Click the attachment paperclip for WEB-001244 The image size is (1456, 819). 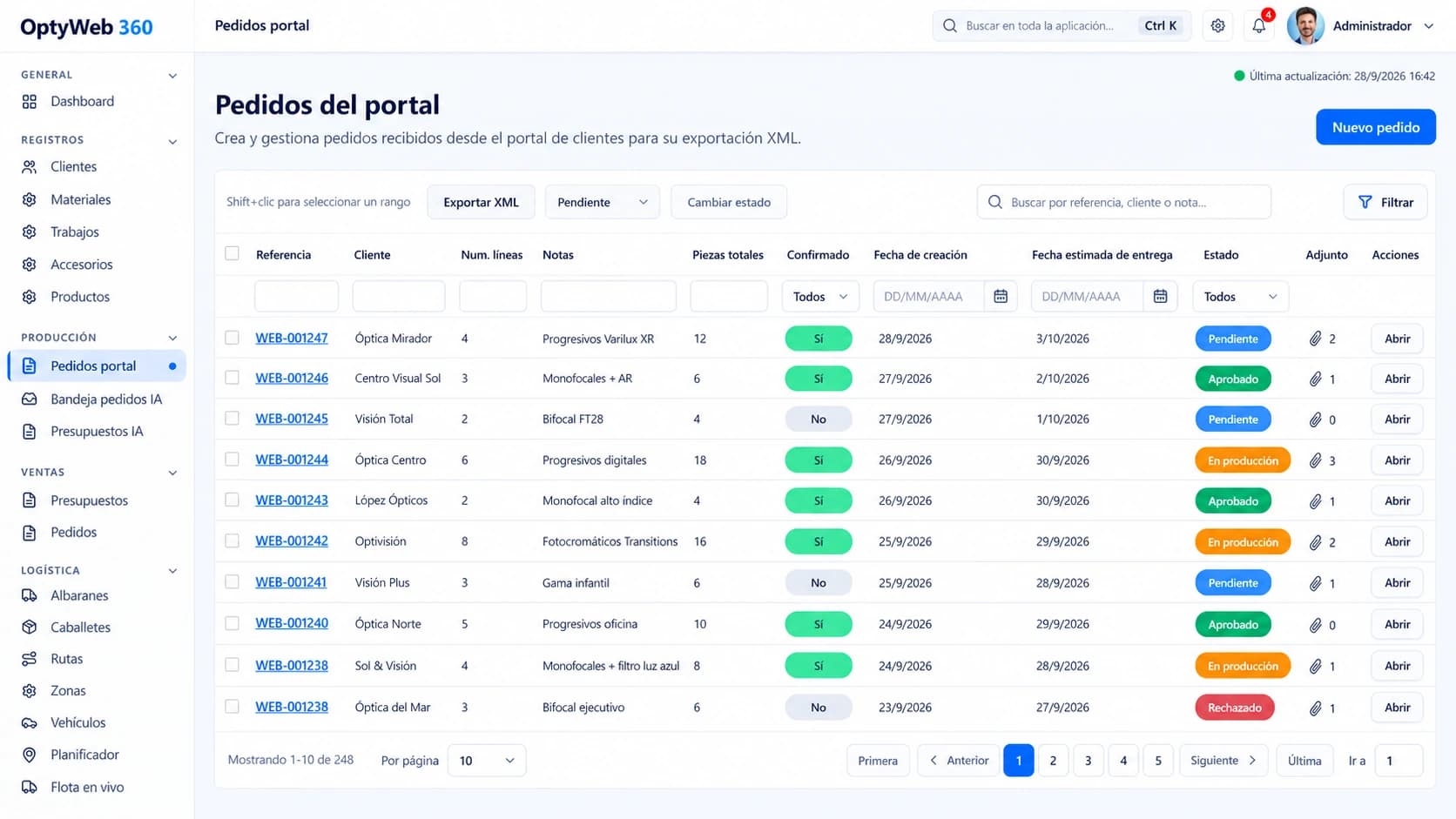[x=1315, y=461]
